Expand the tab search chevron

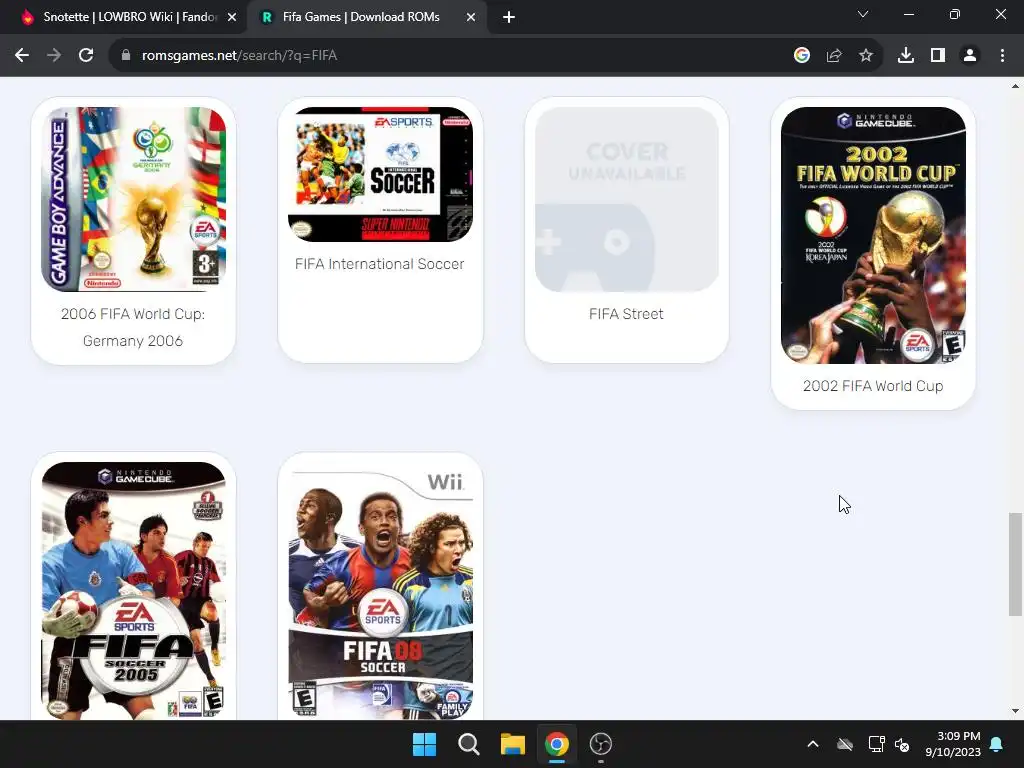click(x=863, y=14)
